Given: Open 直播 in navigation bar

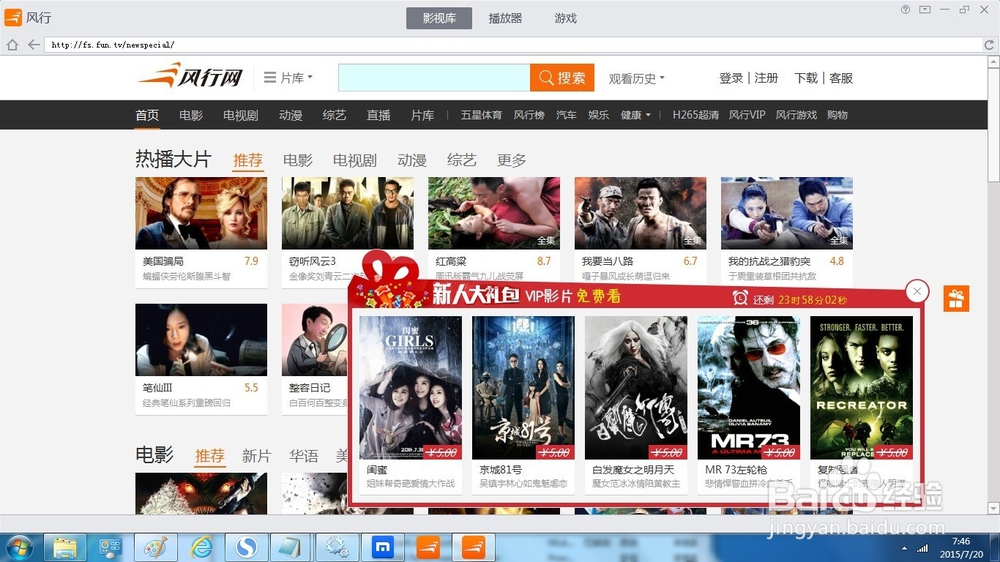Looking at the screenshot, I should pos(378,115).
